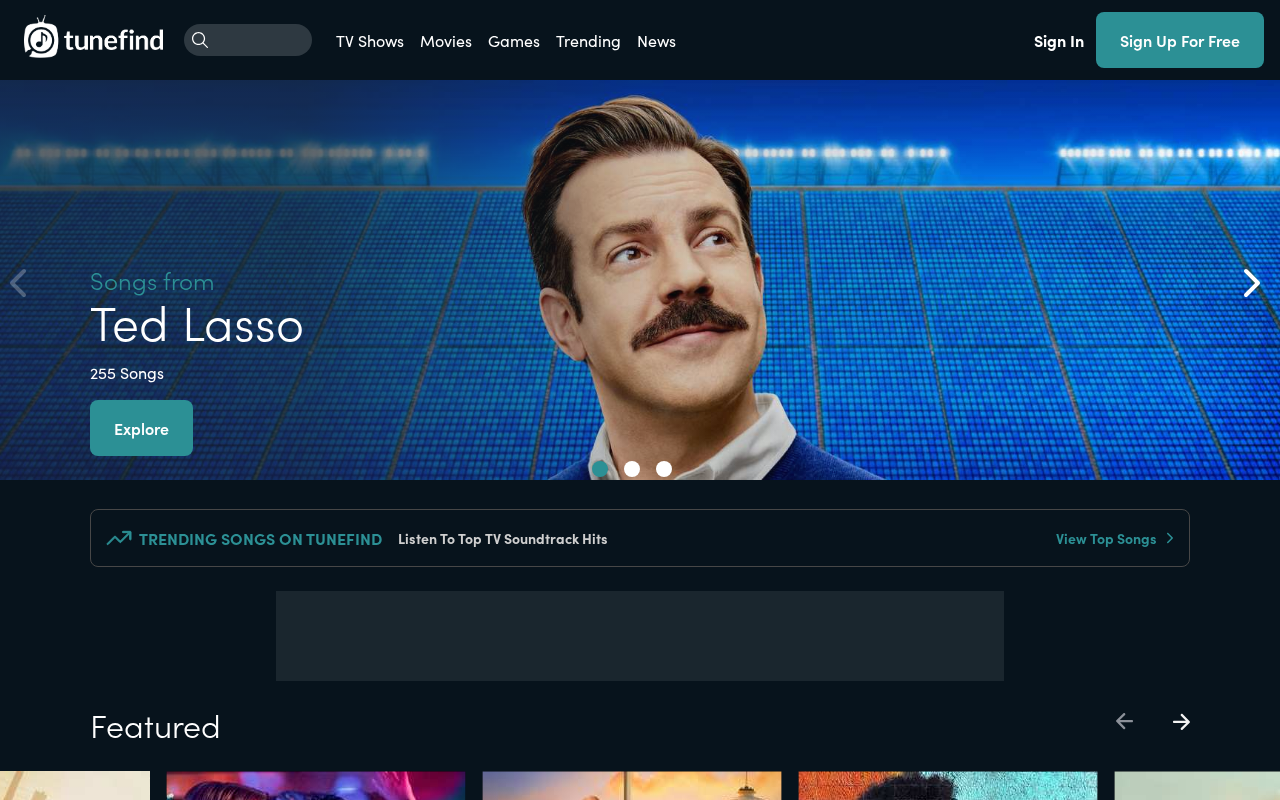
Task: Click Sign Up For Free button
Action: coord(1180,40)
